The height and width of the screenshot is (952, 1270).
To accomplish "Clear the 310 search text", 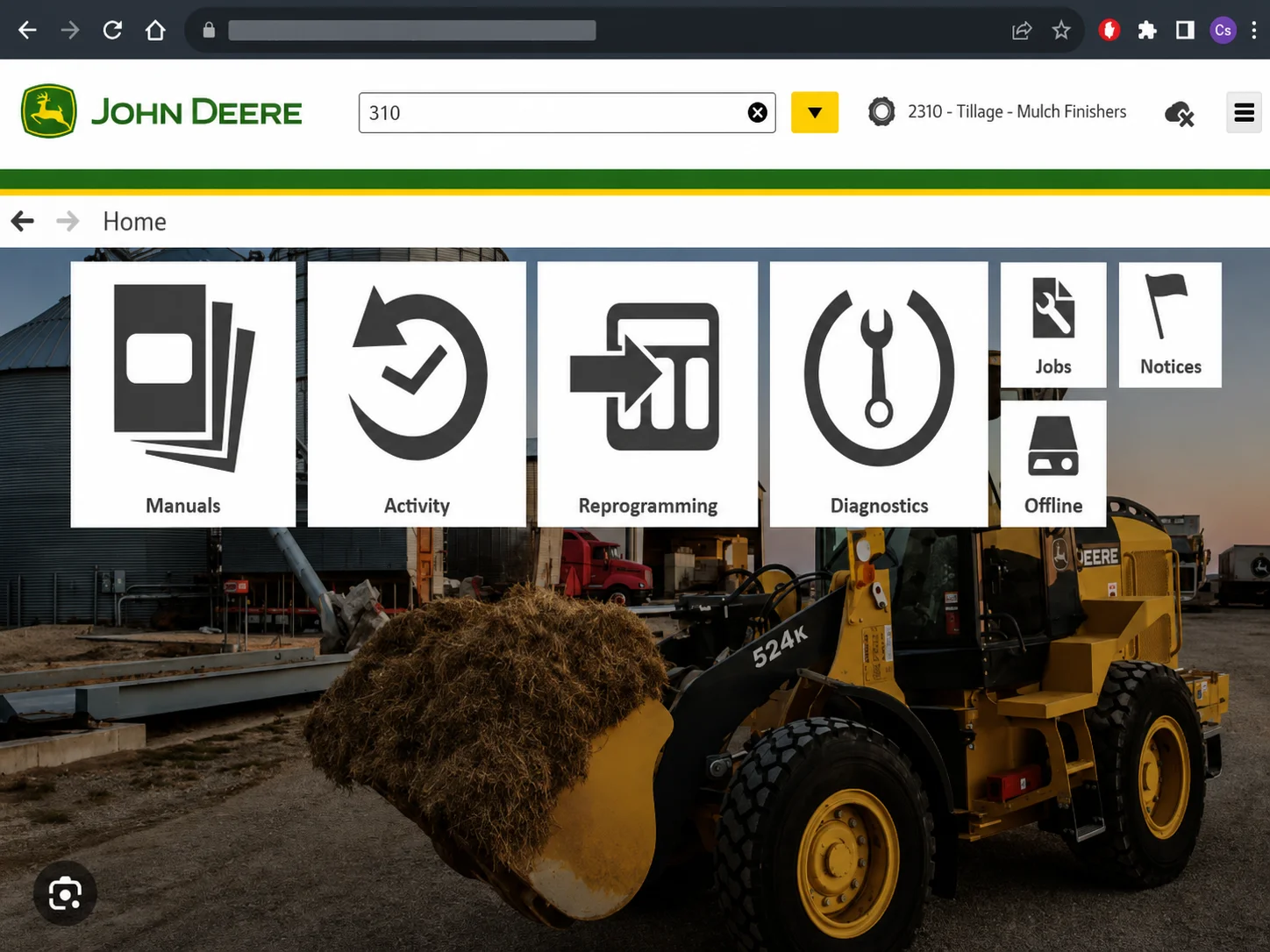I will (x=758, y=112).
